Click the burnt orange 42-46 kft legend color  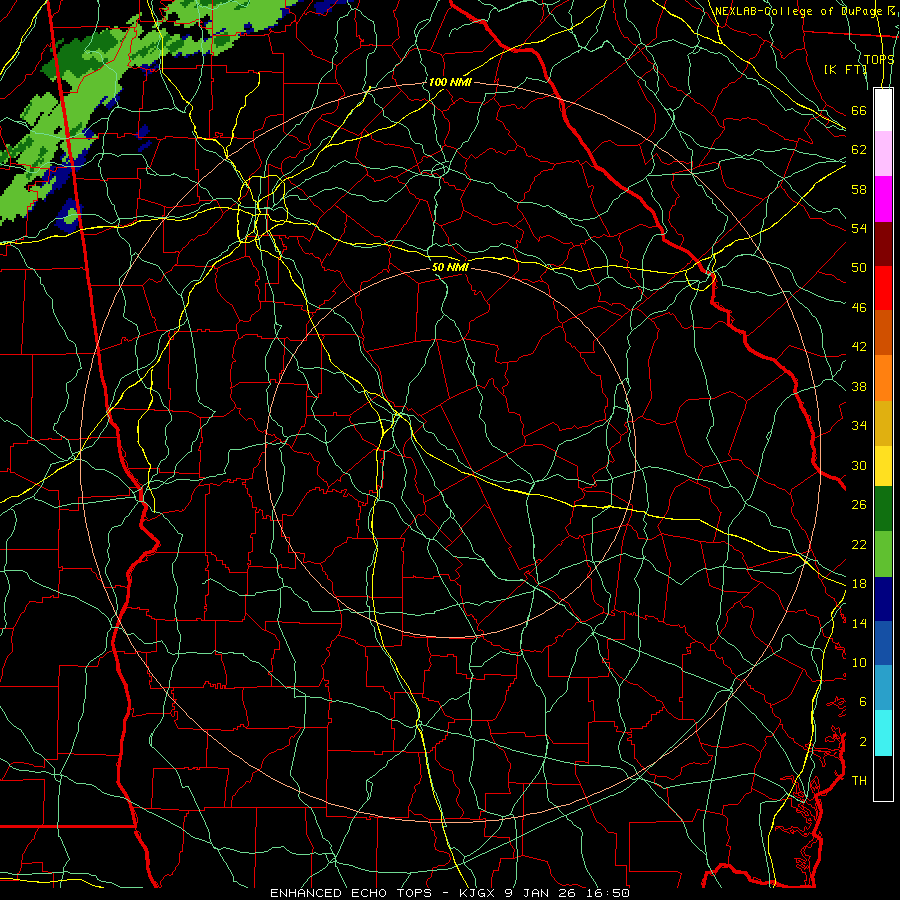point(883,332)
